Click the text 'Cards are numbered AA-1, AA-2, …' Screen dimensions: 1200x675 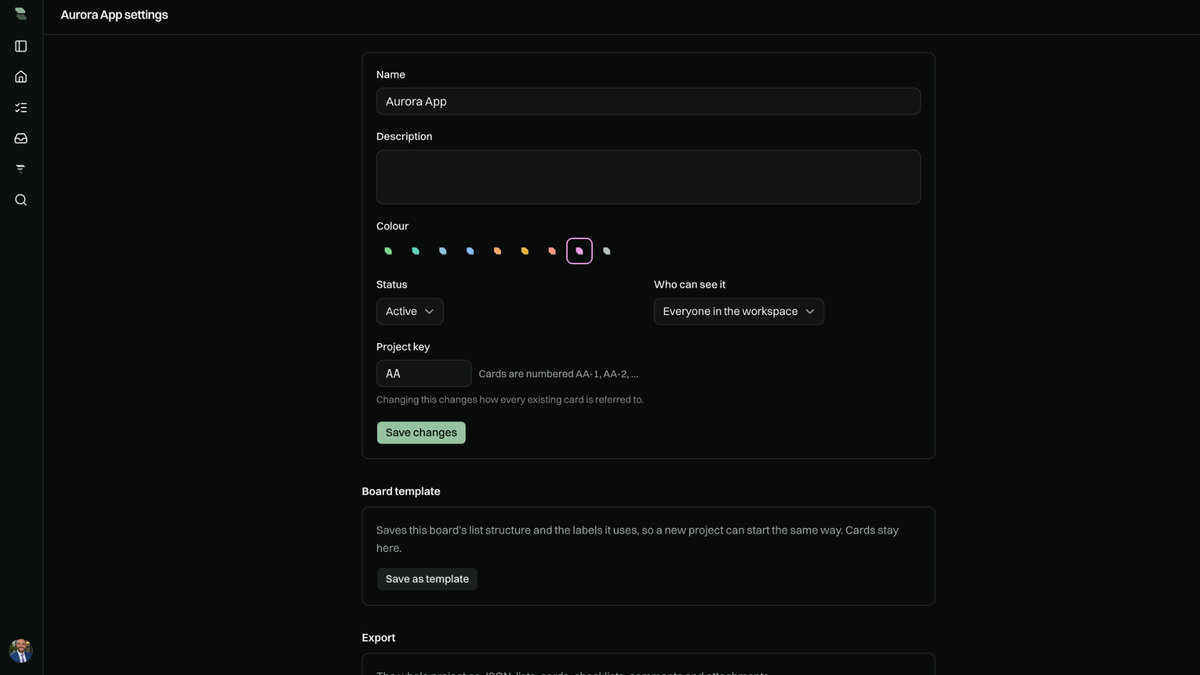tap(559, 374)
